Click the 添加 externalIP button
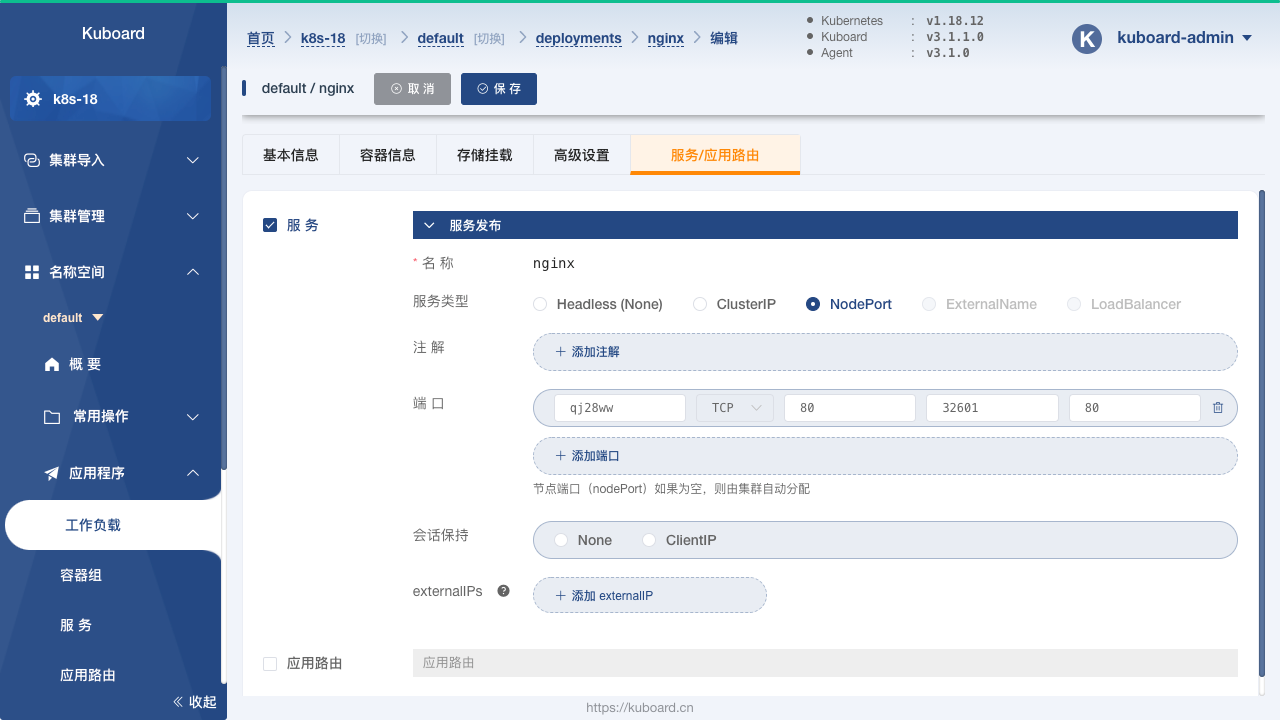 tap(650, 596)
